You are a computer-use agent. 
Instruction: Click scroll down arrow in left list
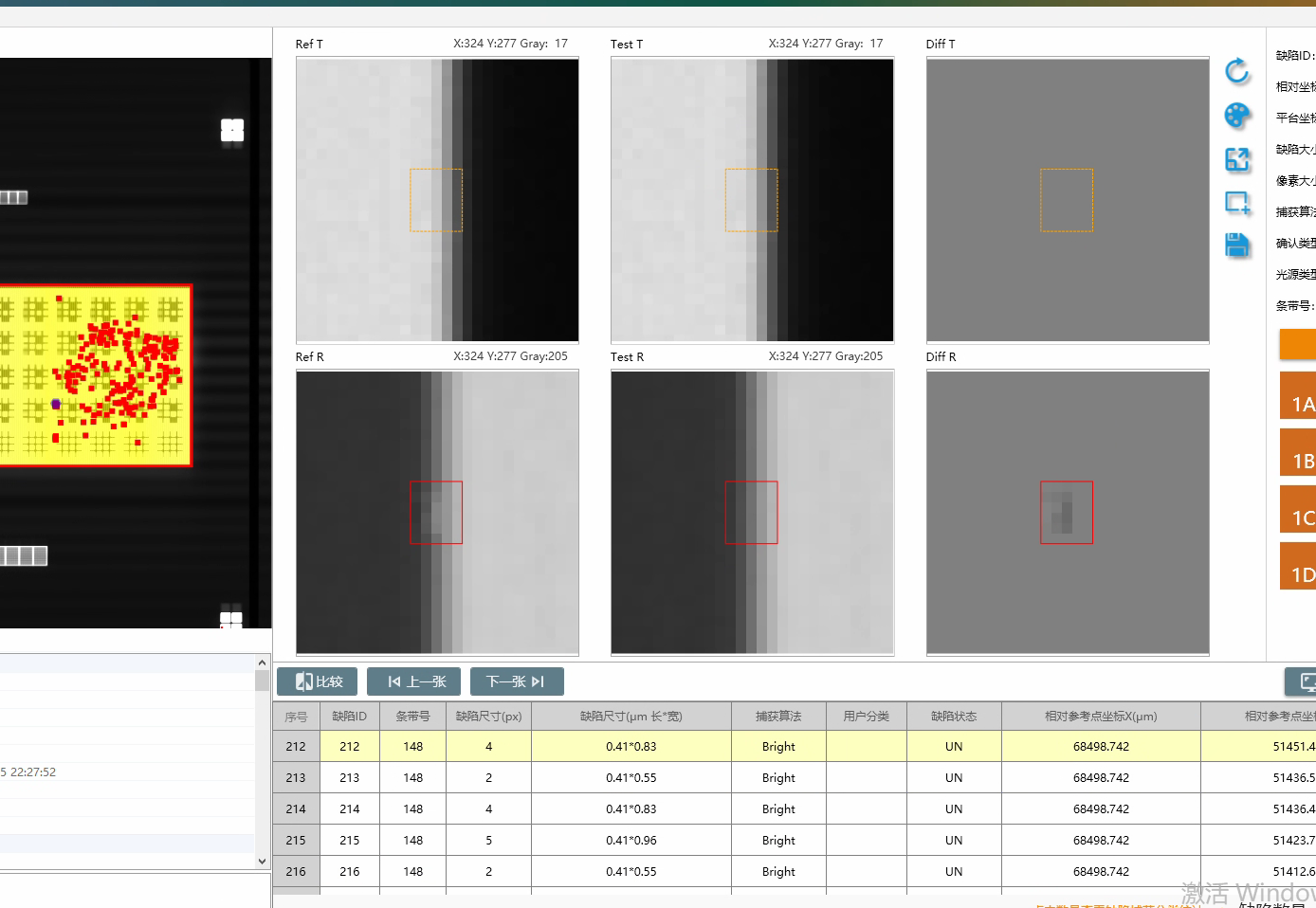(x=263, y=861)
